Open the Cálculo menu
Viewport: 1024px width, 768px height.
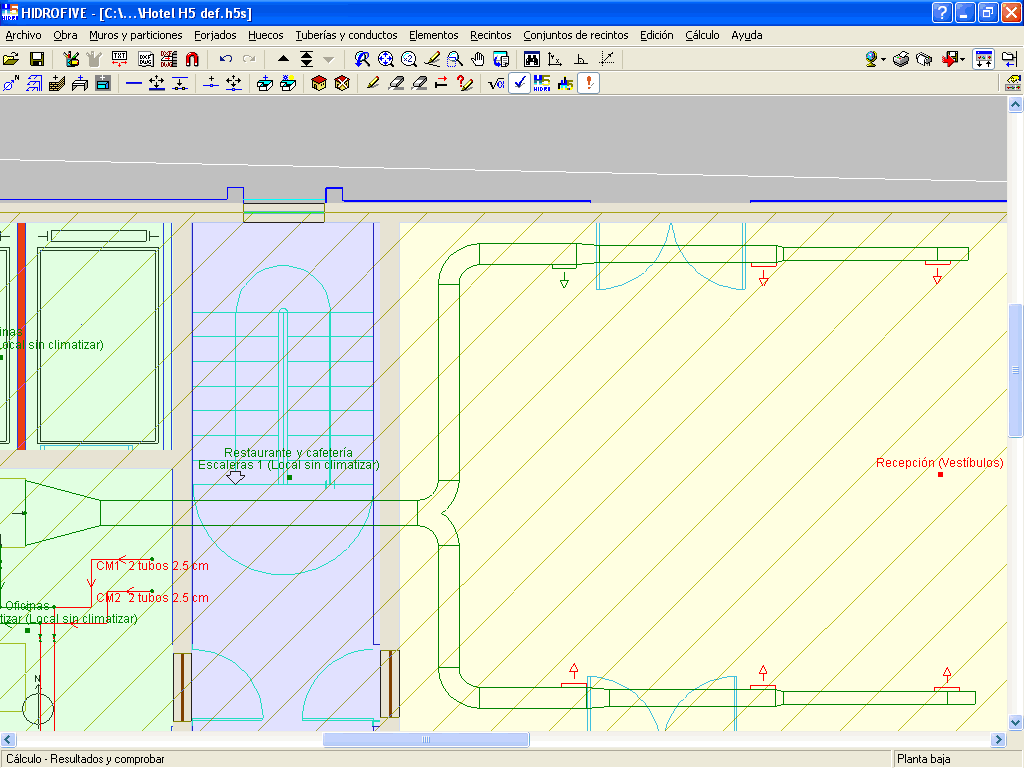click(702, 35)
